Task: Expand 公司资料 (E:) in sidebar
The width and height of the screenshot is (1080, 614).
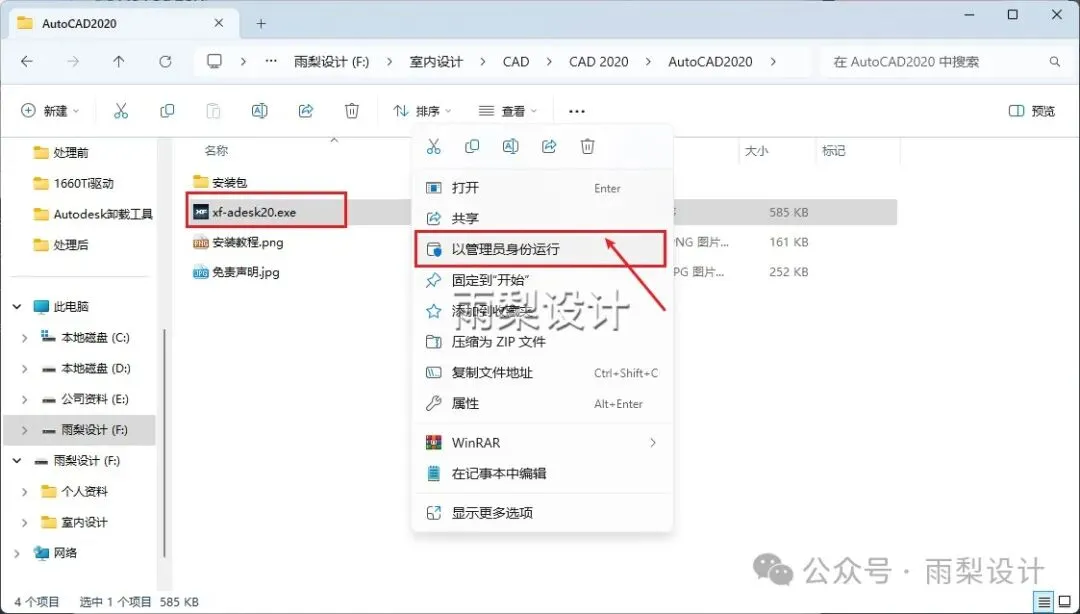Action: [x=25, y=399]
